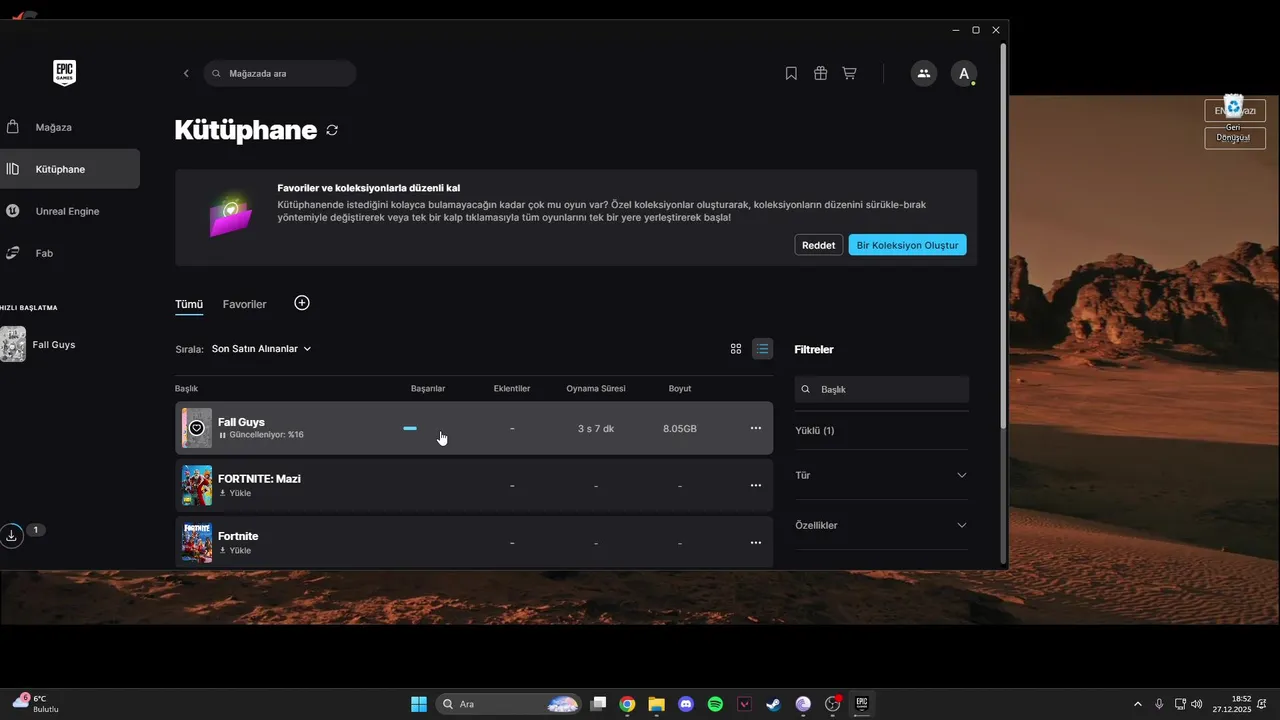
Task: Switch to grid view
Action: pyautogui.click(x=736, y=349)
